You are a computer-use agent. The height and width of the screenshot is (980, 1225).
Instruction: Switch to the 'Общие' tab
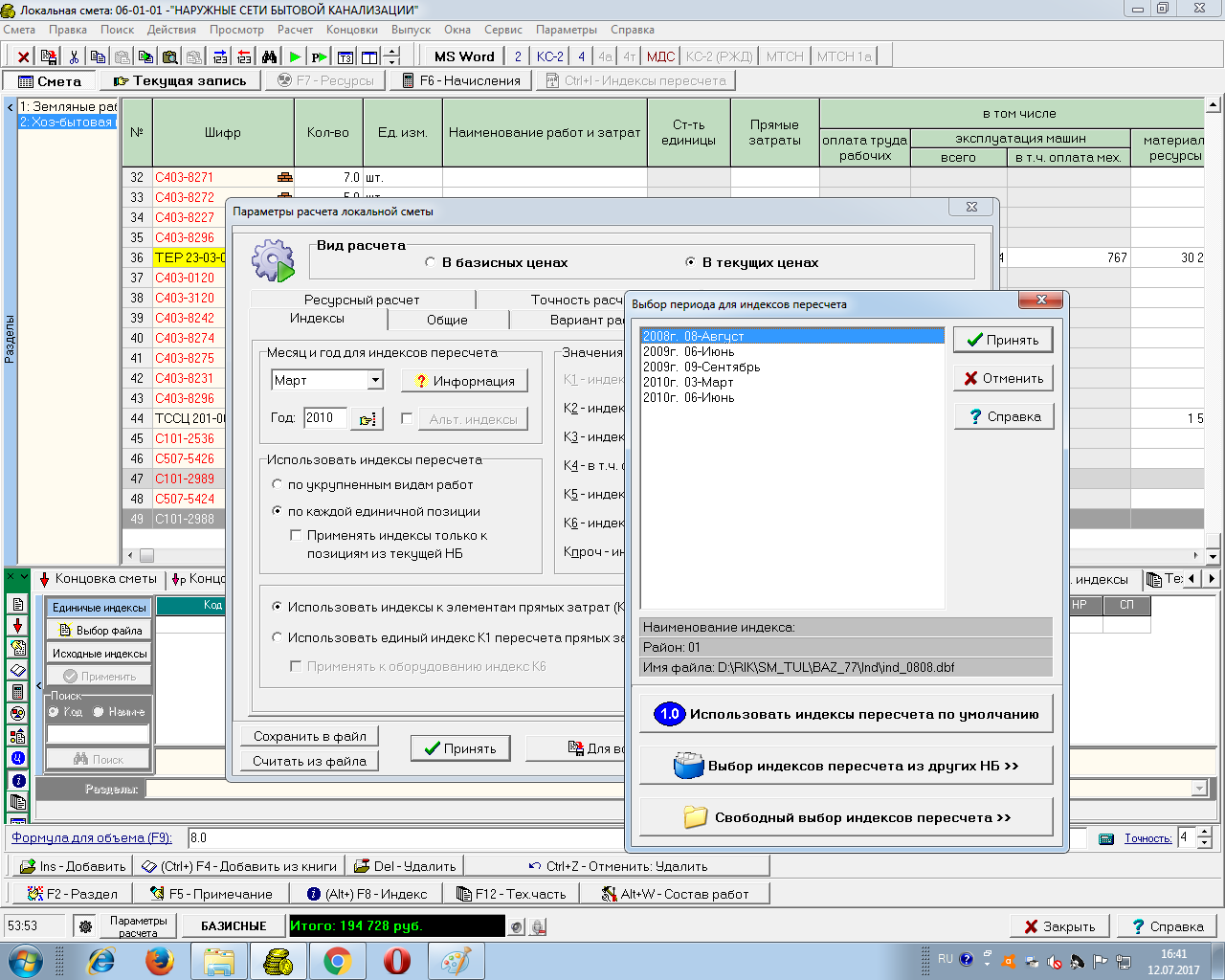click(x=447, y=320)
